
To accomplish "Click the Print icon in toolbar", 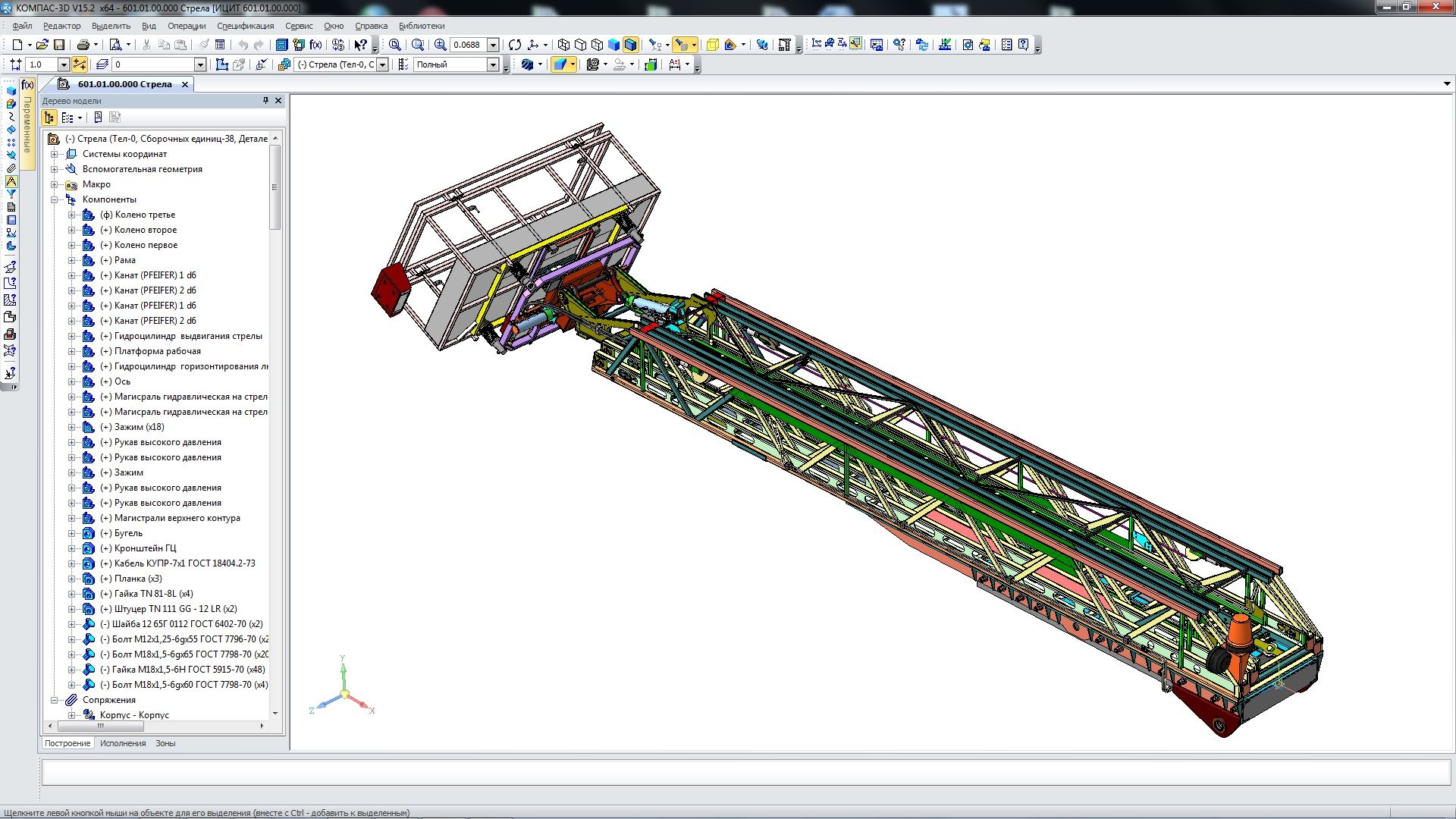I will [83, 45].
